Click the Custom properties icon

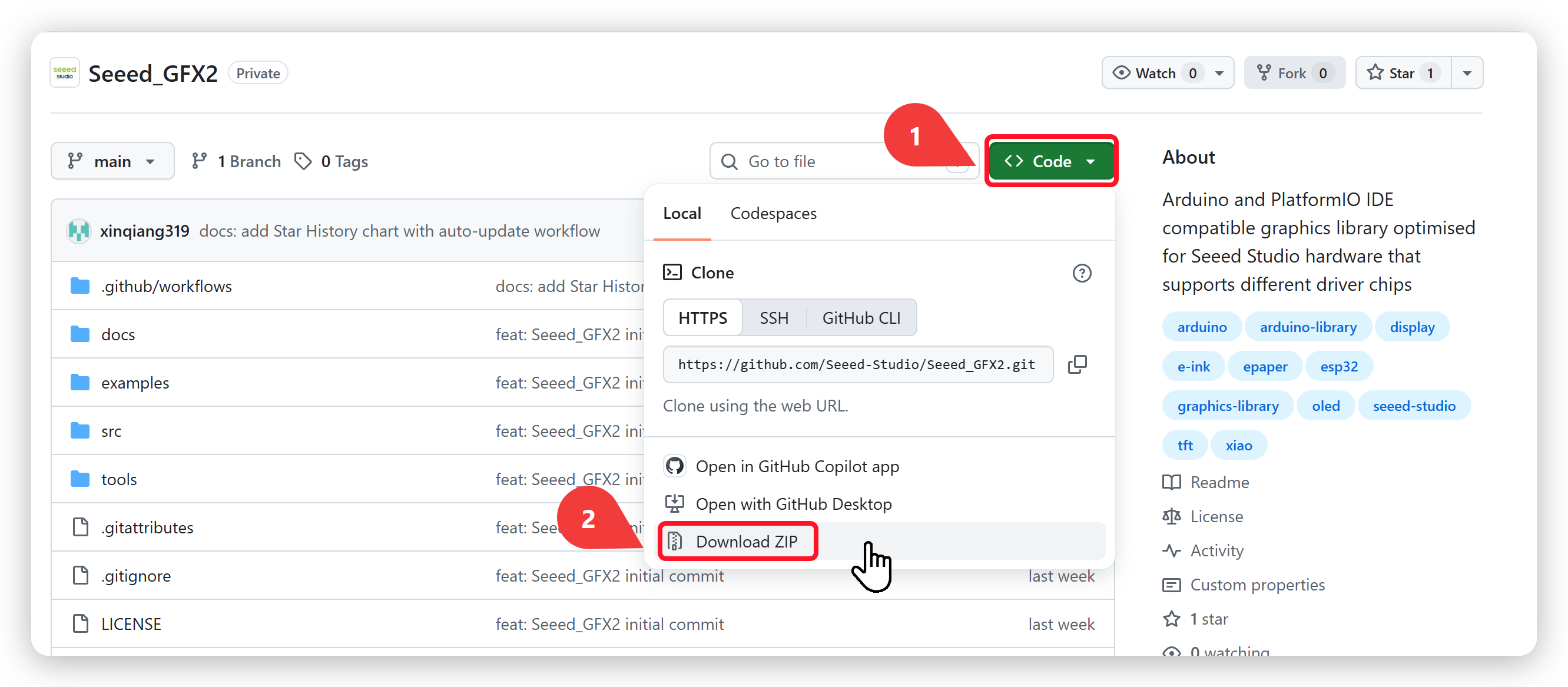click(1171, 585)
